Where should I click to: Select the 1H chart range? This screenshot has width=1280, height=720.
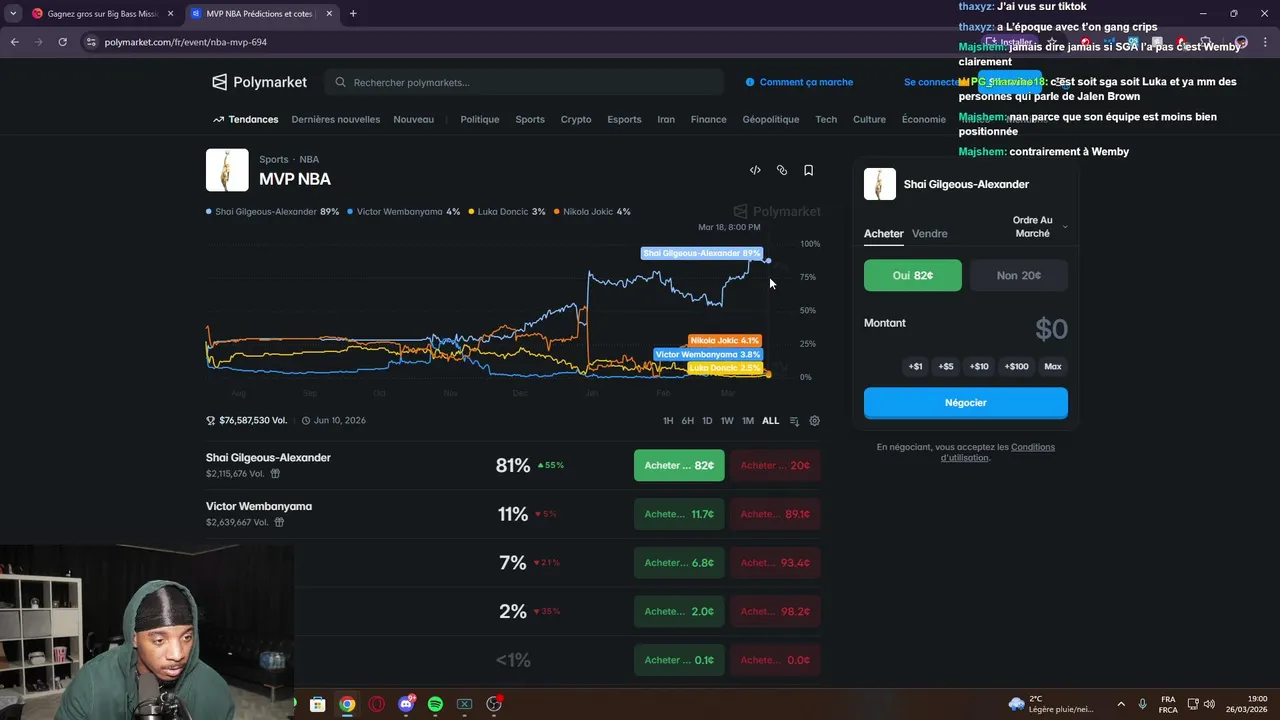coord(668,421)
